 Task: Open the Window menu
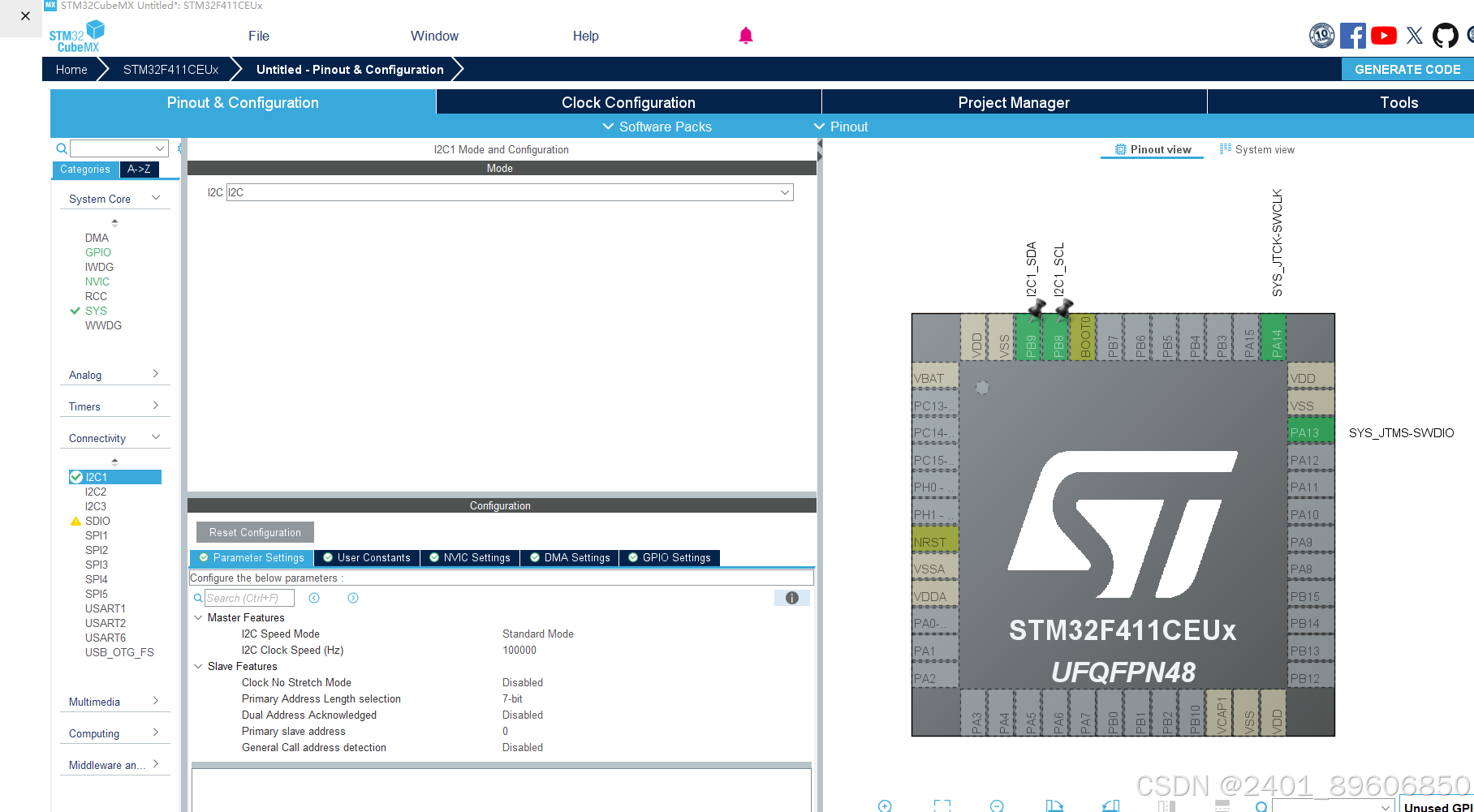pos(434,36)
